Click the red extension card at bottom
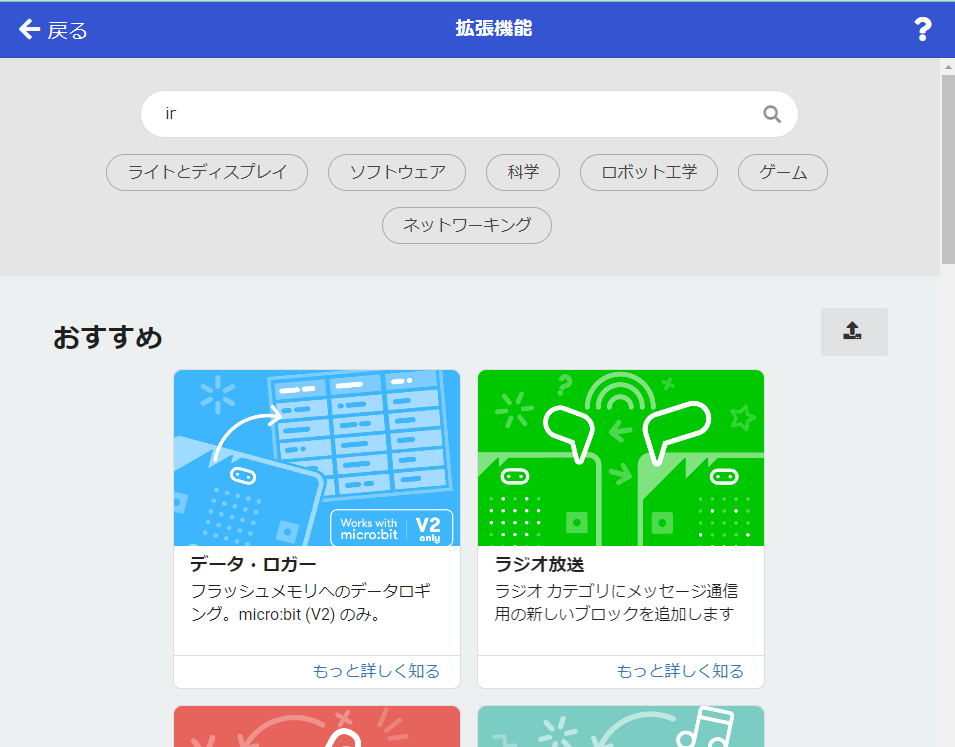 pyautogui.click(x=317, y=726)
